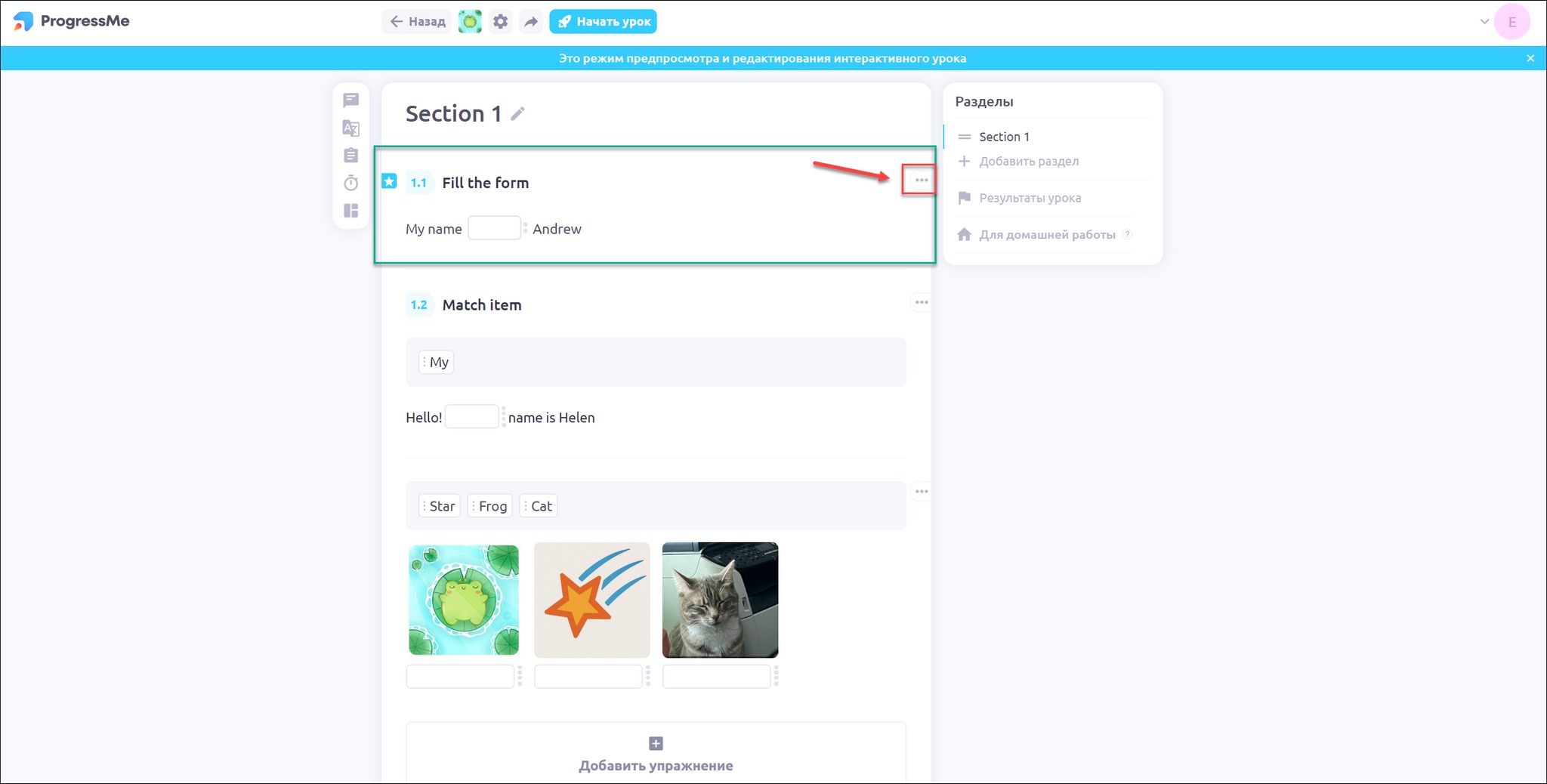Click the star marker on exercise 1.1

389,181
